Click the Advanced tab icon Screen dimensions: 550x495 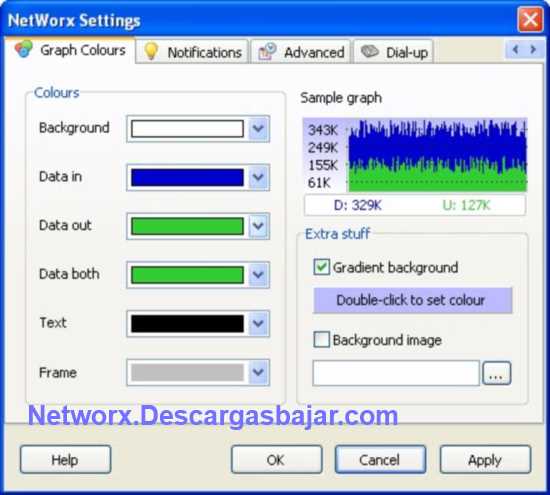[267, 52]
